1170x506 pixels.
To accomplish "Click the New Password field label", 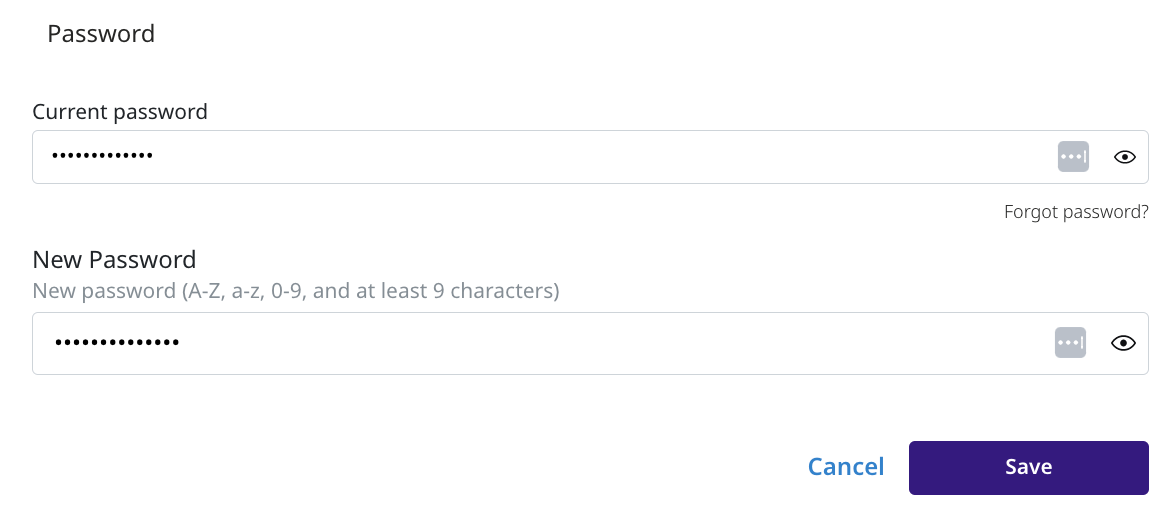I will pos(114,260).
